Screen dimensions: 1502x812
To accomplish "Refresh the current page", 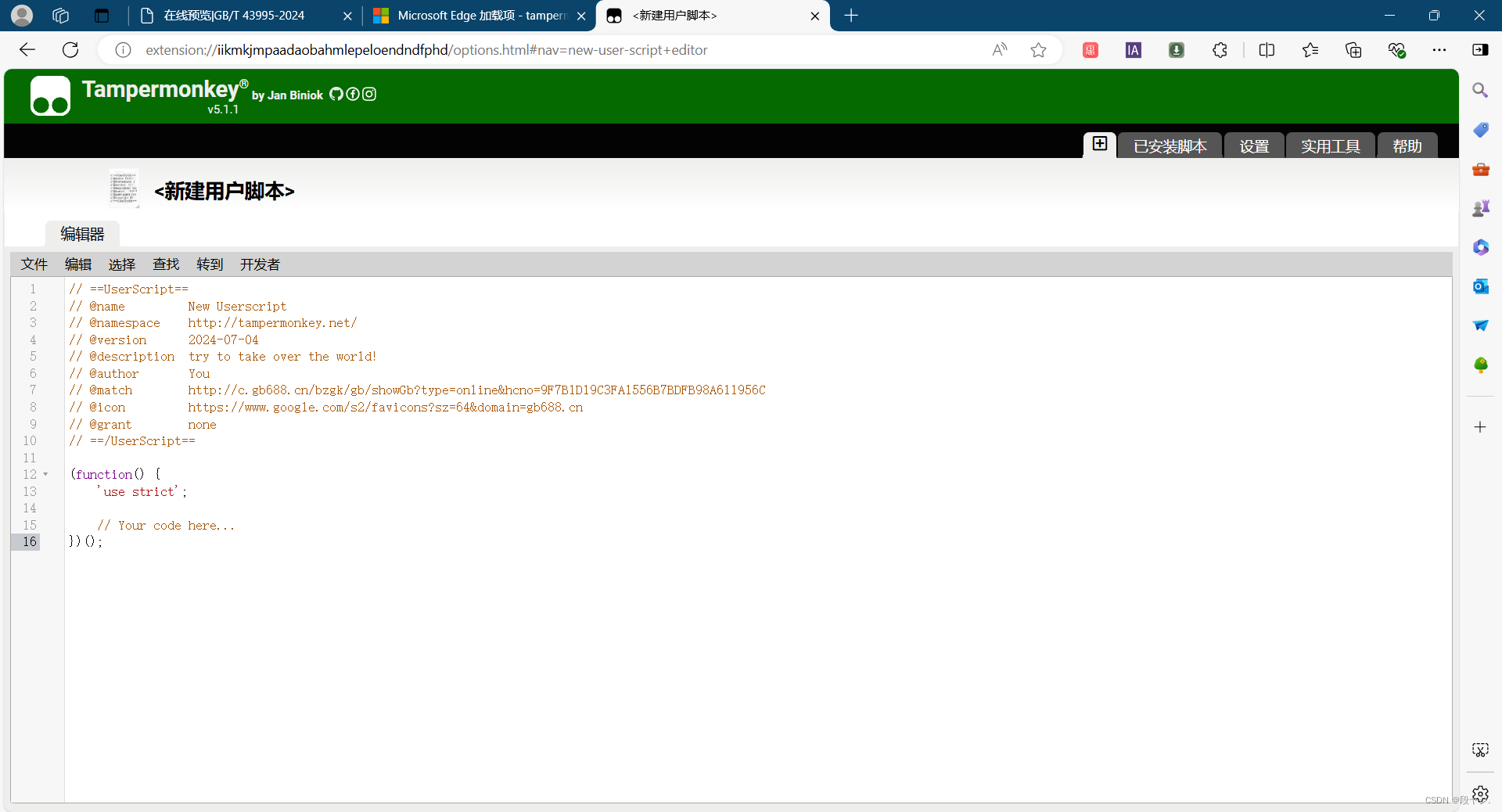I will [70, 49].
